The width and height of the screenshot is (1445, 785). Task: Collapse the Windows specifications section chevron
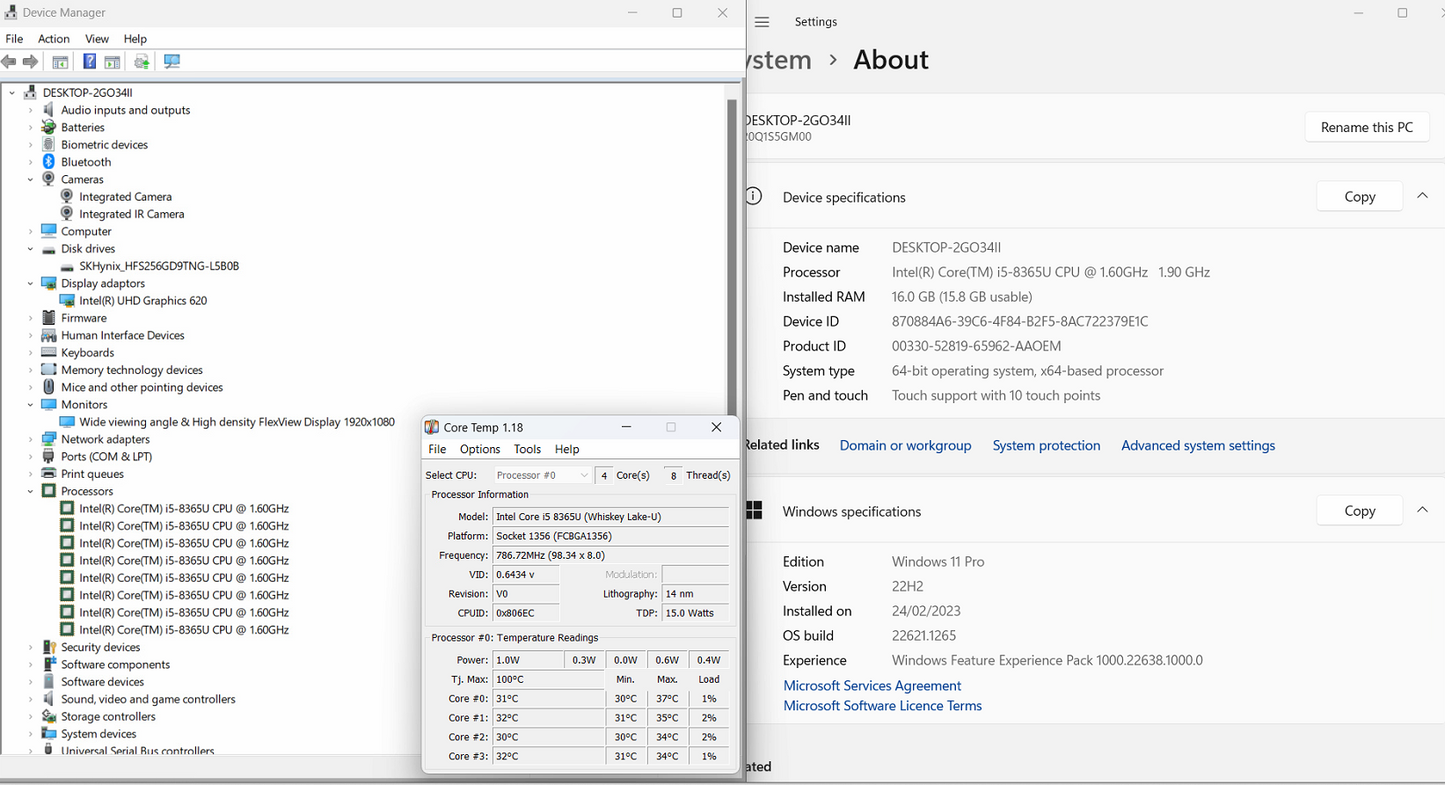tap(1422, 510)
